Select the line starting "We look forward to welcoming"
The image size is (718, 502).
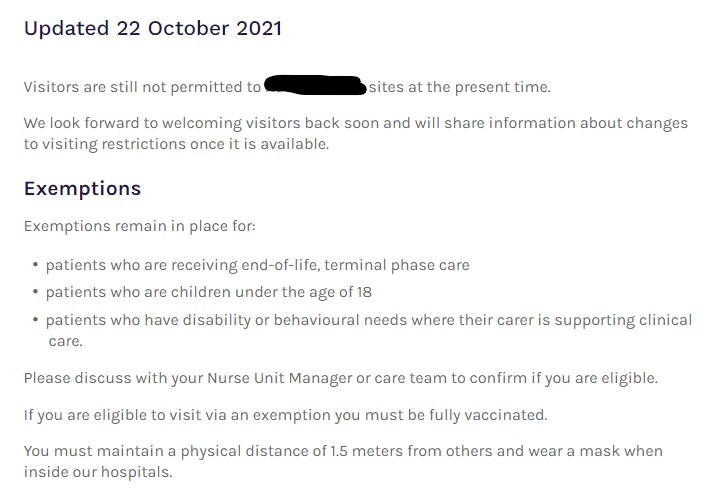(355, 123)
